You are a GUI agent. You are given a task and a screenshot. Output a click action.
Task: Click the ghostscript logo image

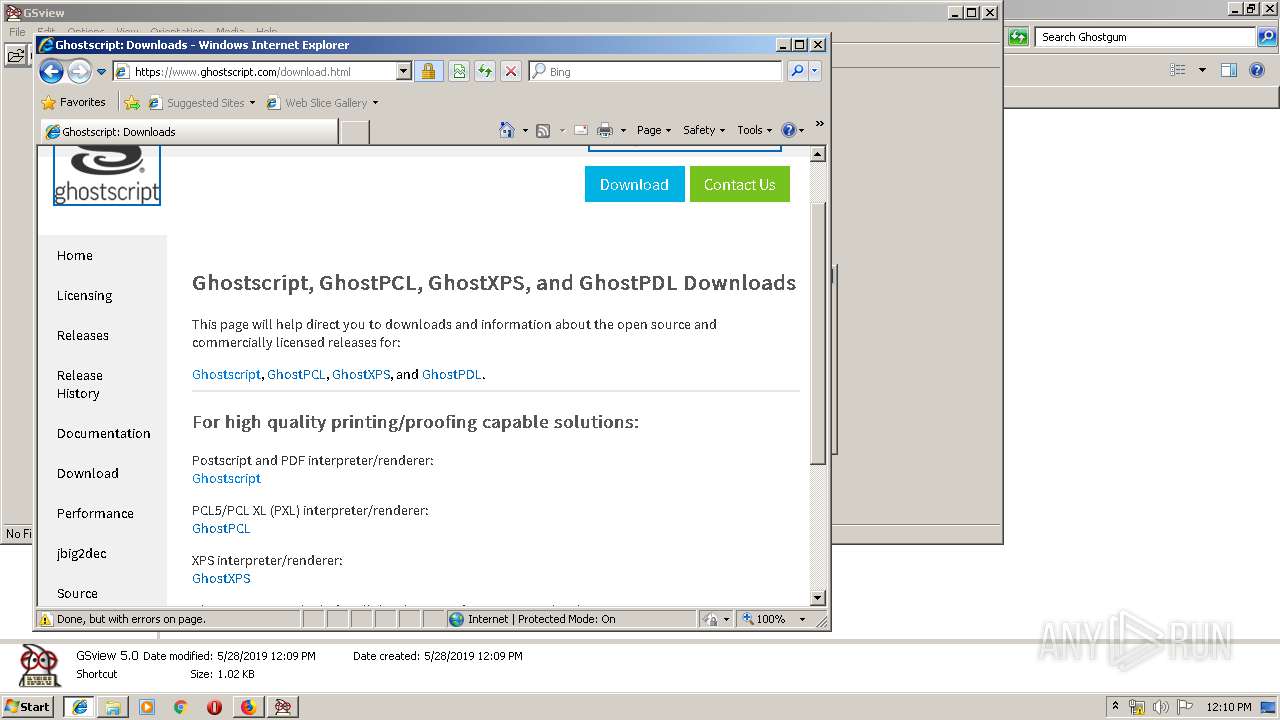107,175
